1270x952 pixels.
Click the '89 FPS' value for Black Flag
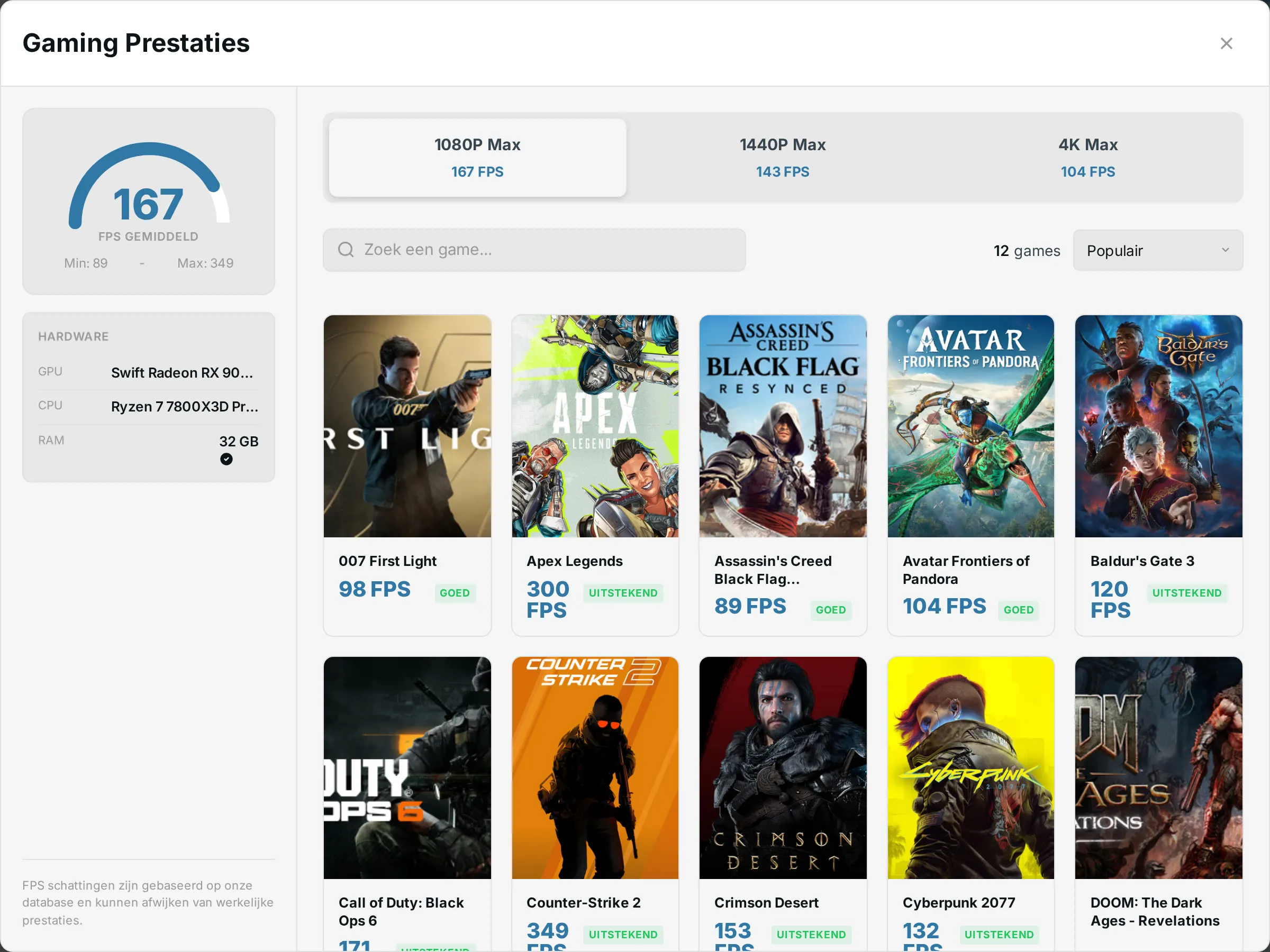point(750,606)
